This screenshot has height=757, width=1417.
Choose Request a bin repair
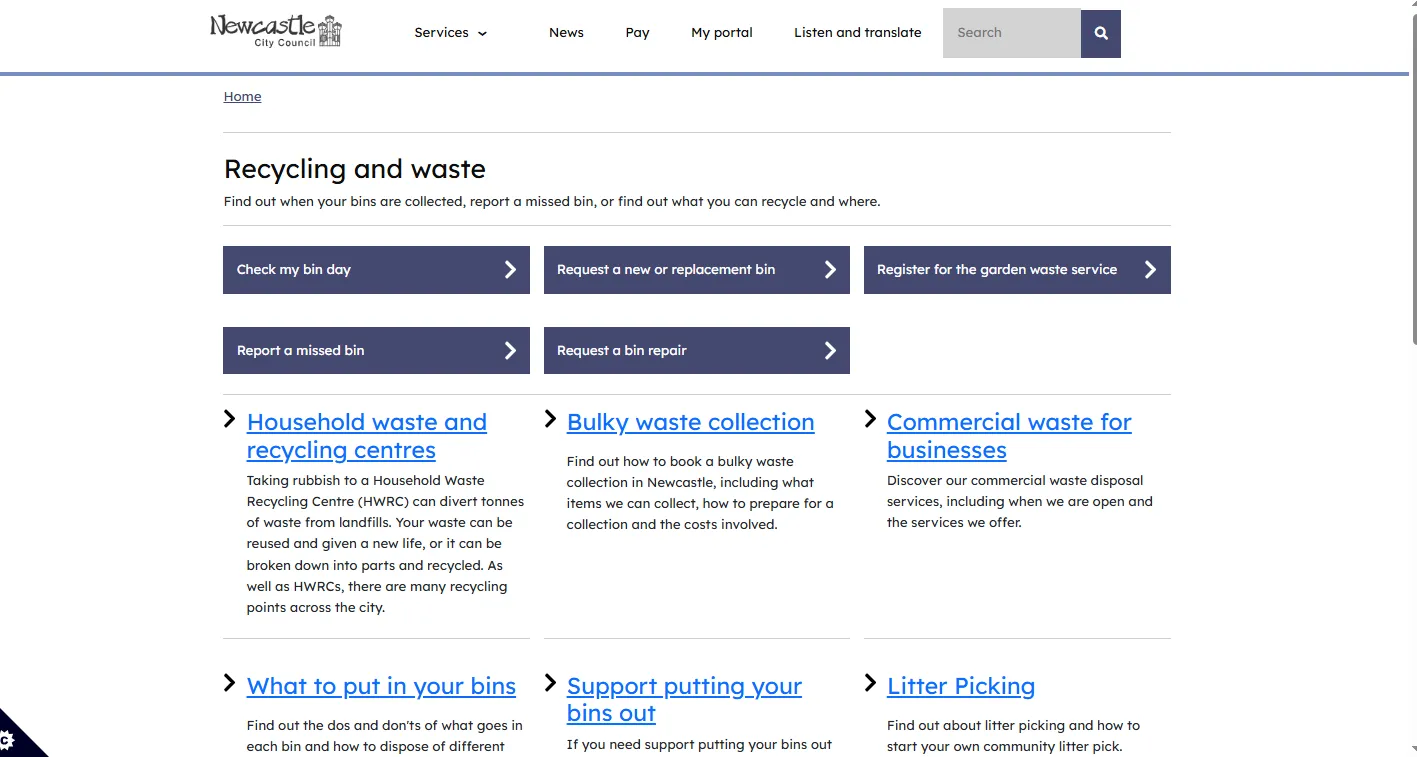coord(697,350)
